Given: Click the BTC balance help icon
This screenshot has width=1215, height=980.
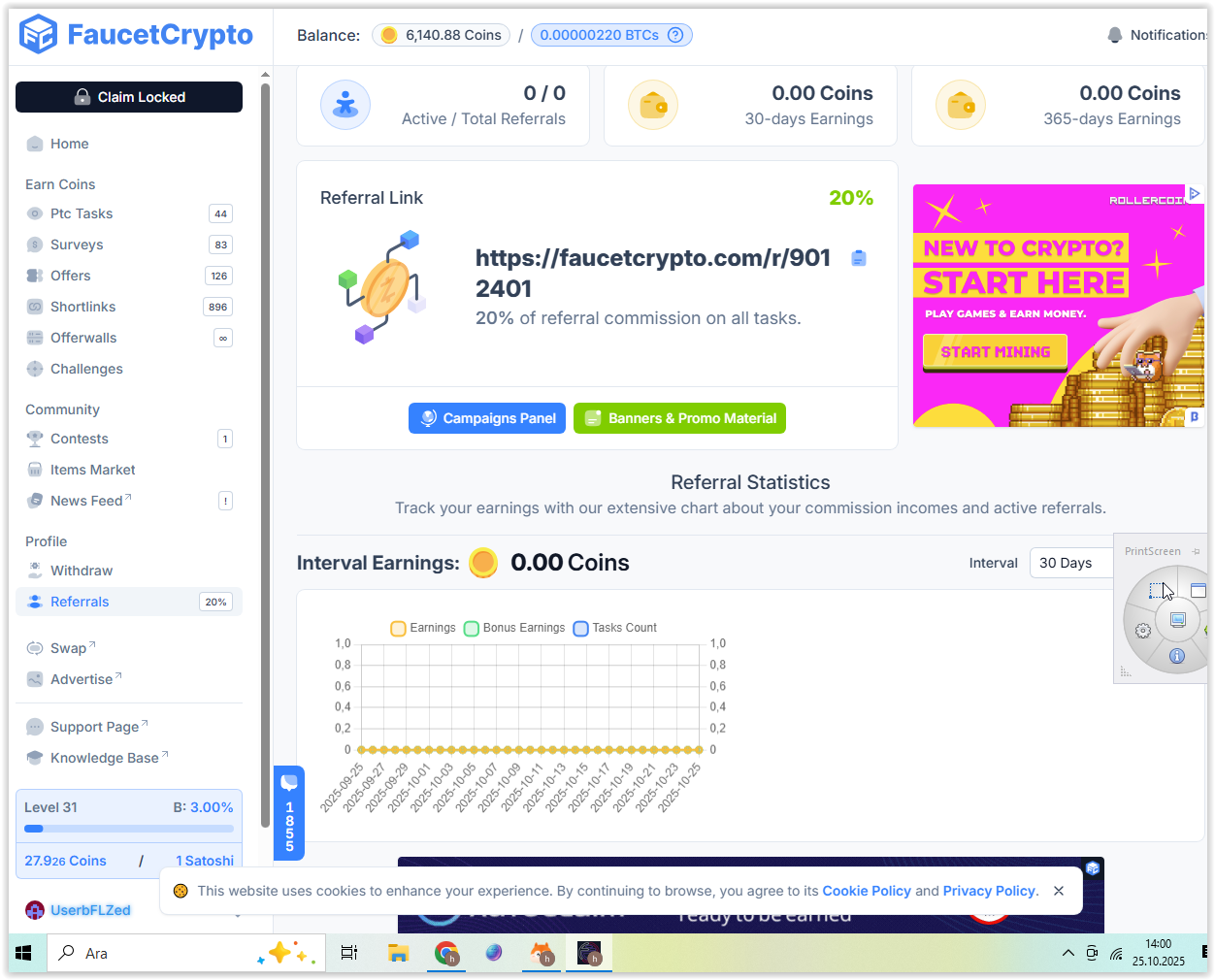Looking at the screenshot, I should click(675, 35).
